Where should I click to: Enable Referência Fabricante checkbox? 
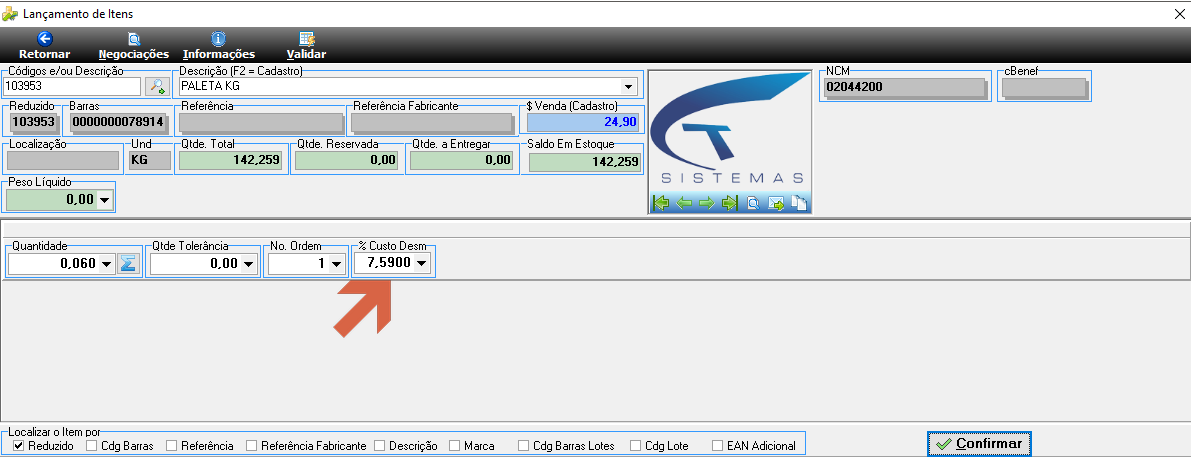pos(251,446)
